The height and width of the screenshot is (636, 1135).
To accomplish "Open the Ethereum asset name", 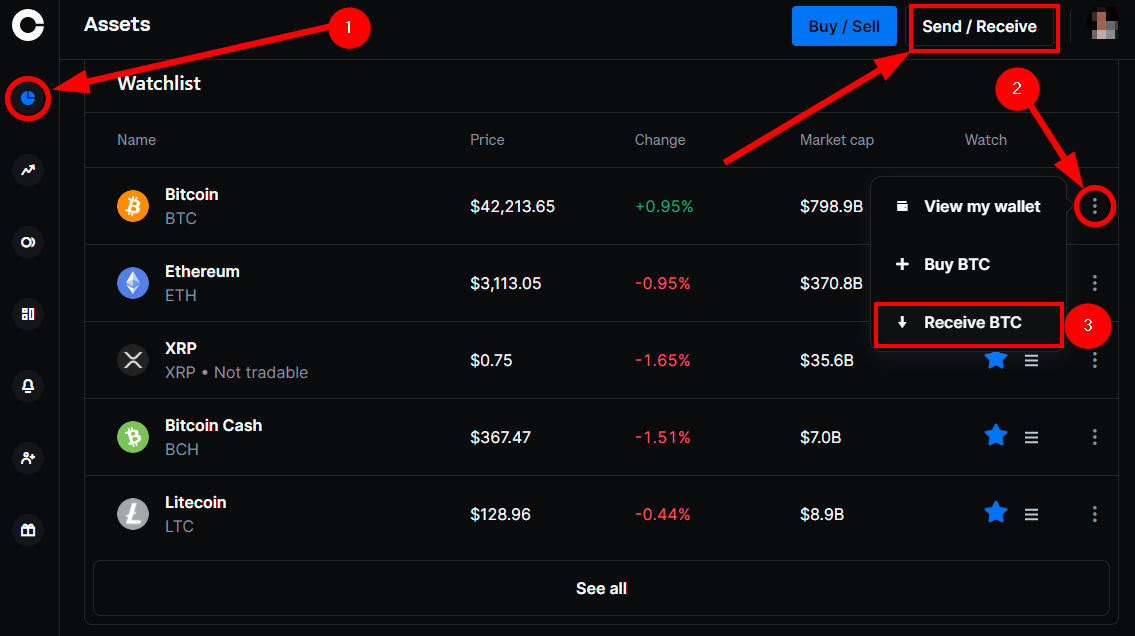I will (202, 271).
